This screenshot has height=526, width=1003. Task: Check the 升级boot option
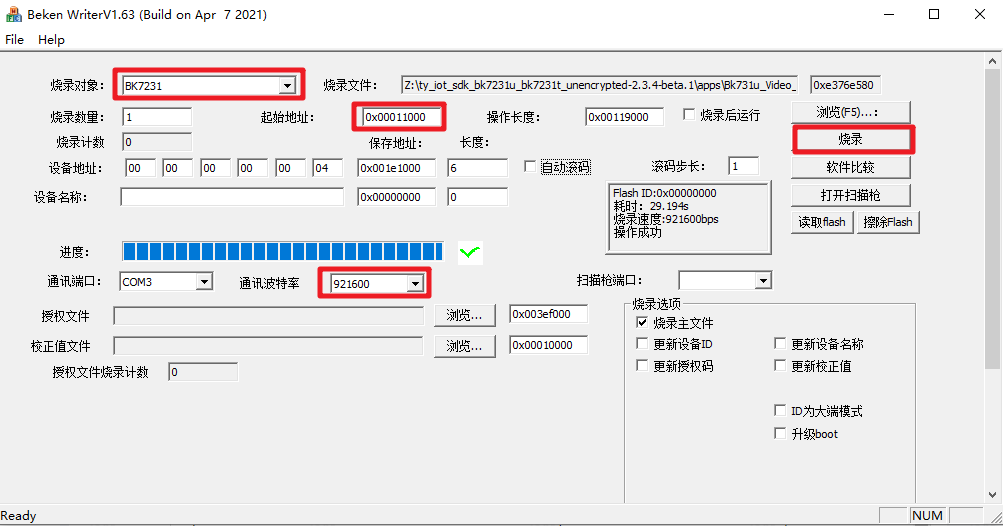point(780,433)
